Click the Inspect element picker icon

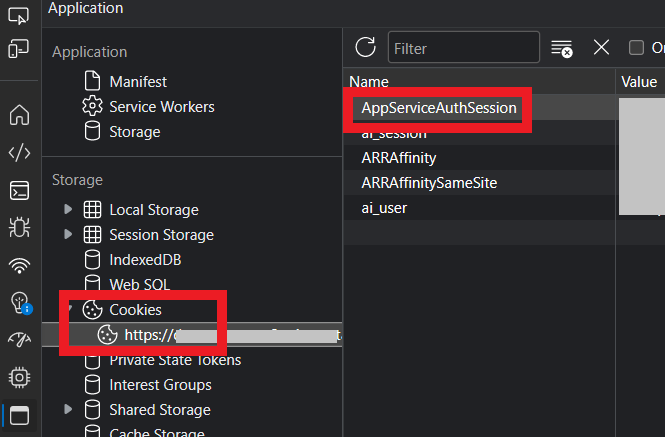click(19, 16)
